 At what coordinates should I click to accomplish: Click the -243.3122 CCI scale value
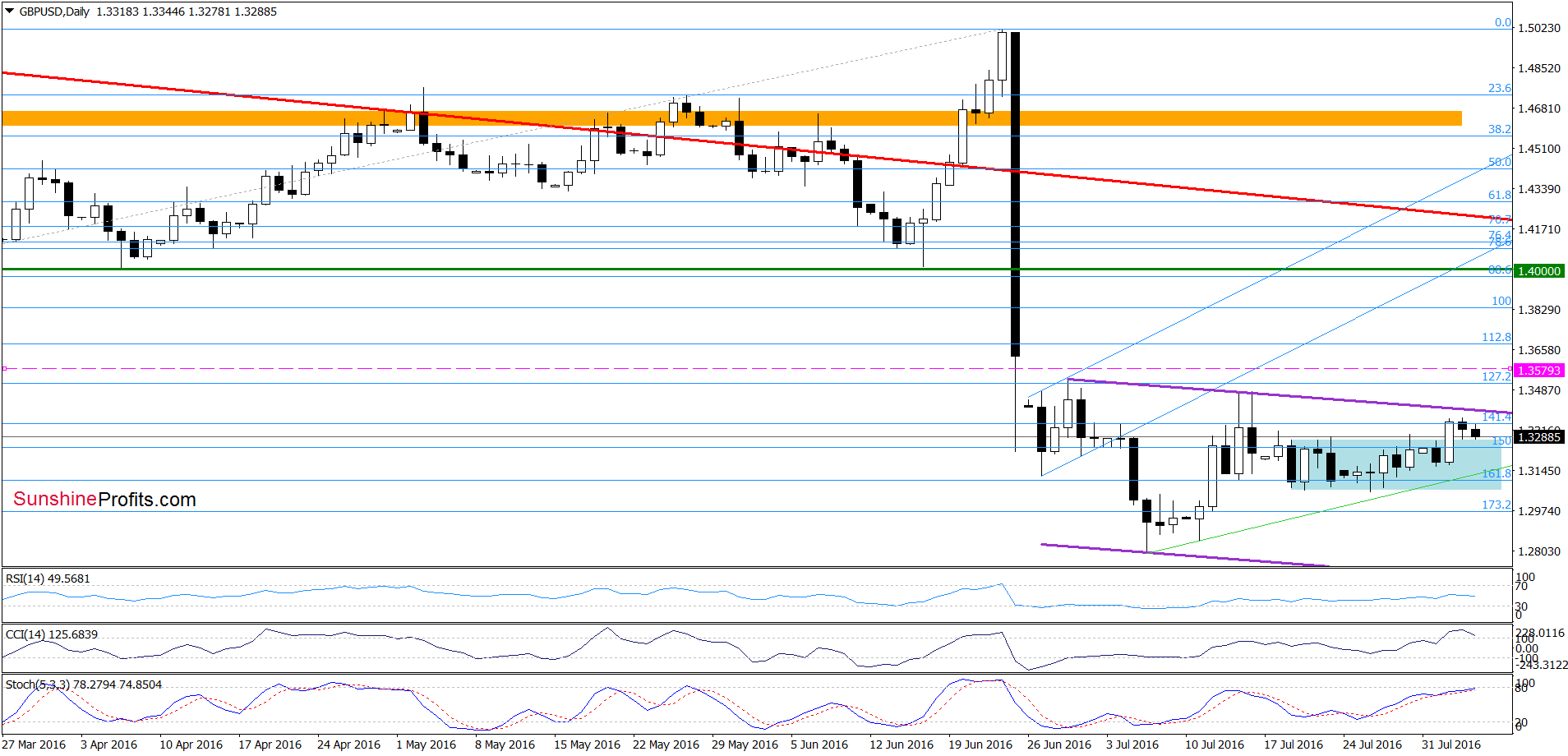coord(1543,665)
